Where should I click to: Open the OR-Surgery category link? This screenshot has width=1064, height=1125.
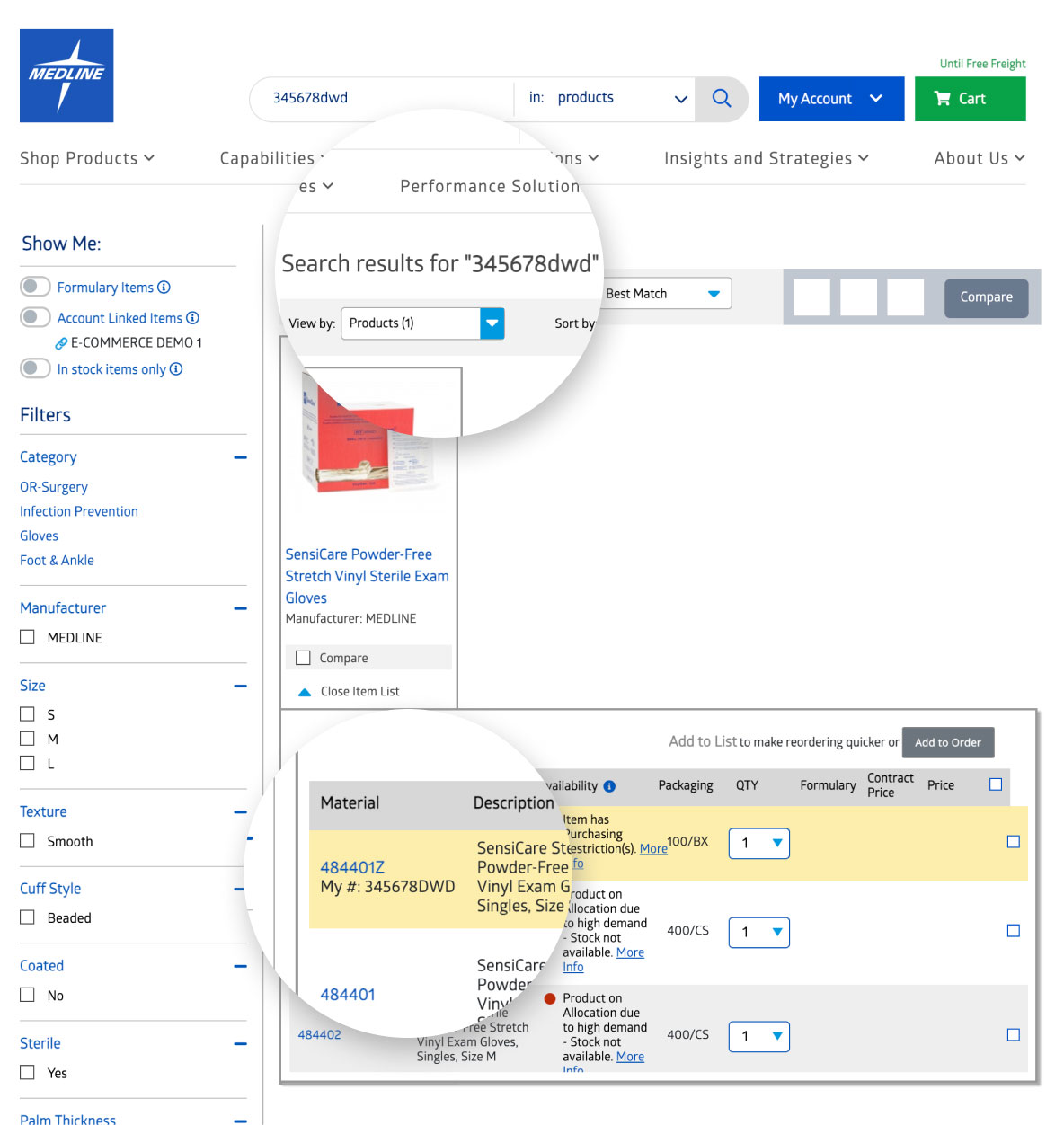54,487
